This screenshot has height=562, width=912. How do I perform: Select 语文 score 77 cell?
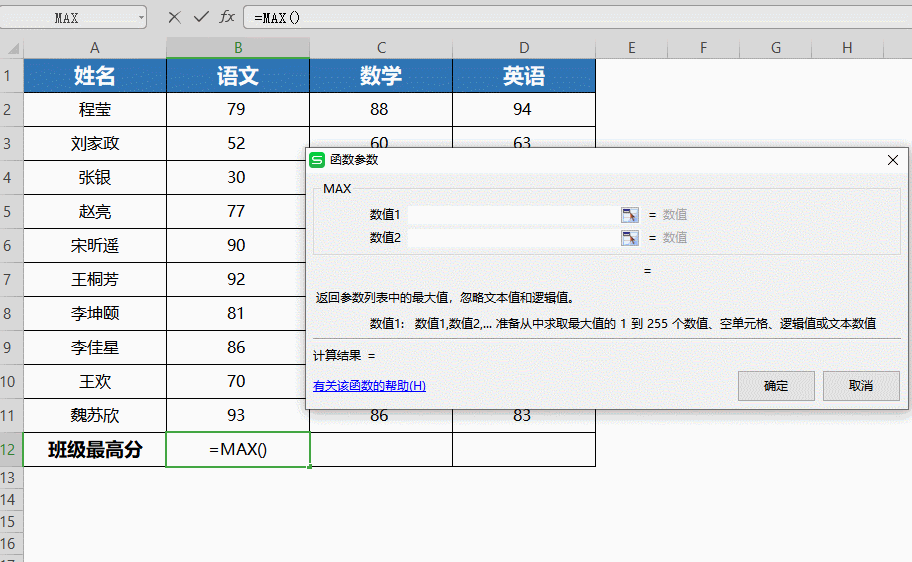(238, 211)
